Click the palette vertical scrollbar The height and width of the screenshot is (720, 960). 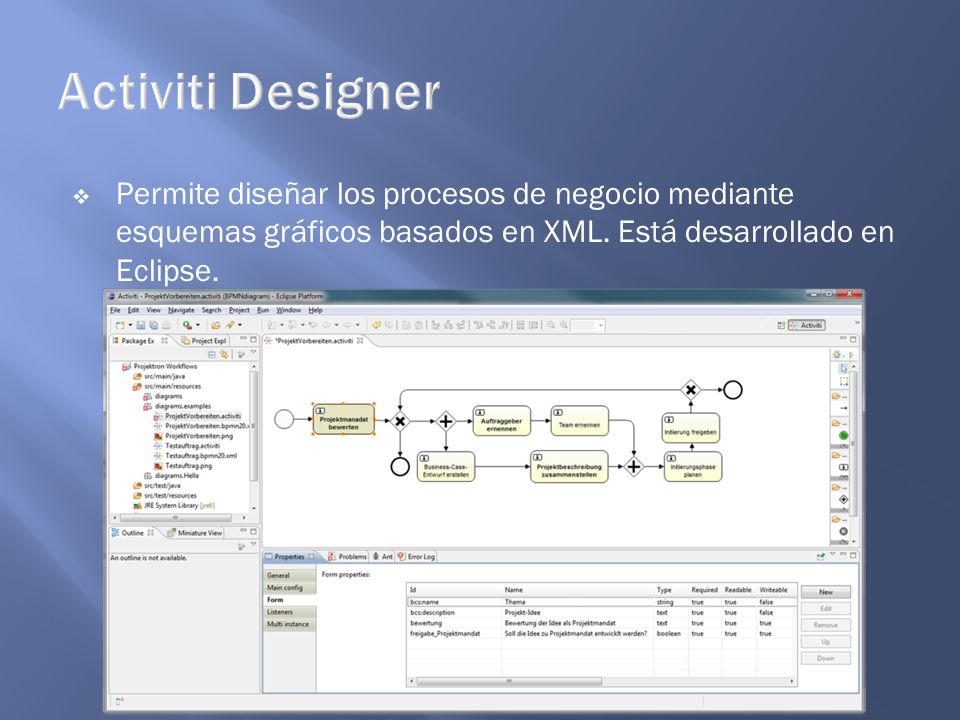point(853,444)
